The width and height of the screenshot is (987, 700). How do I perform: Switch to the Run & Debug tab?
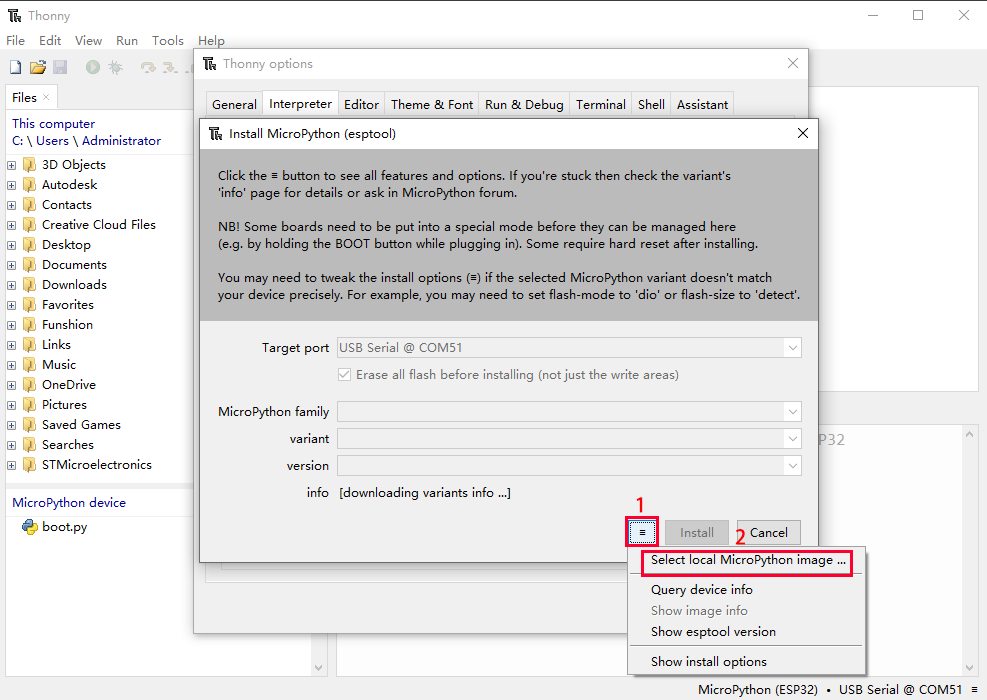point(524,104)
